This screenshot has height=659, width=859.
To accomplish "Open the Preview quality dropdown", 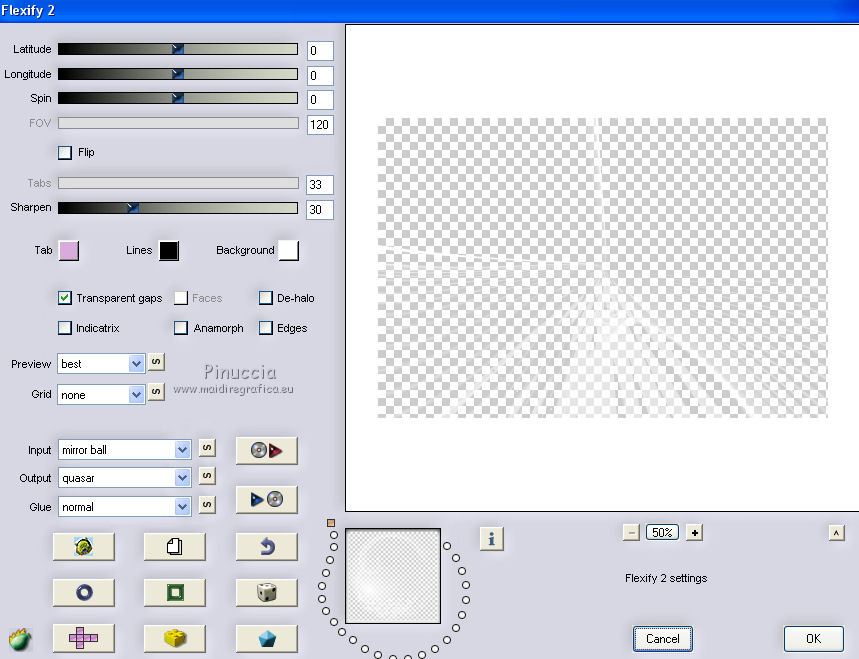I will 101,364.
